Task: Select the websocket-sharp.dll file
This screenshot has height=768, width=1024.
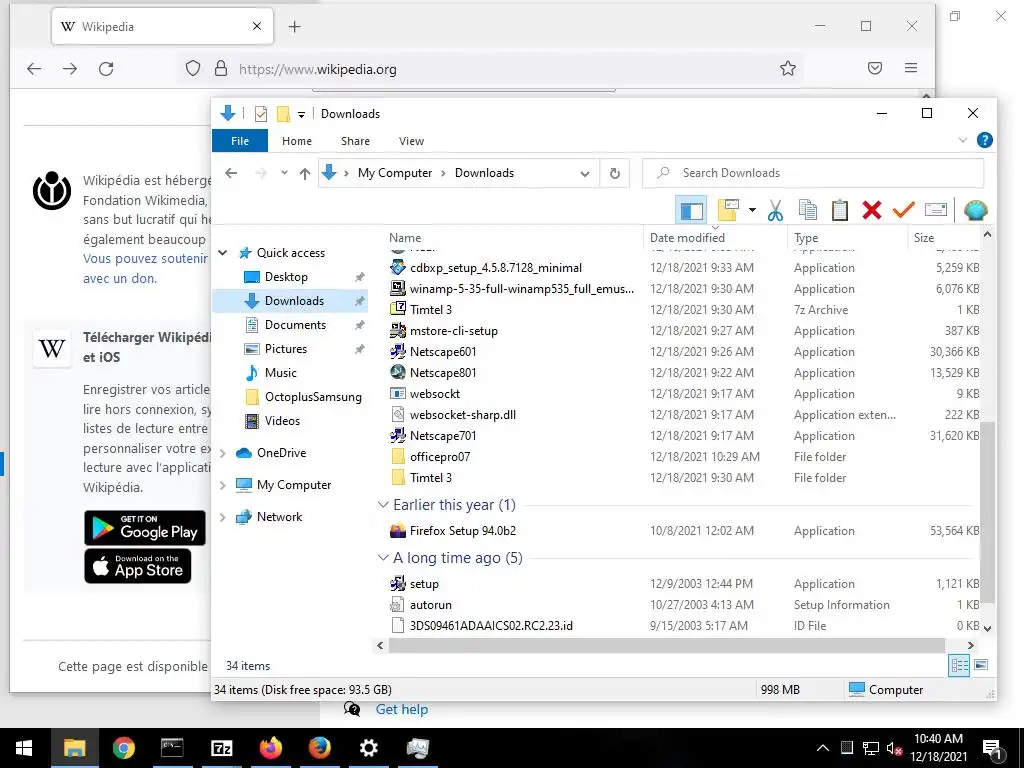Action: (462, 415)
